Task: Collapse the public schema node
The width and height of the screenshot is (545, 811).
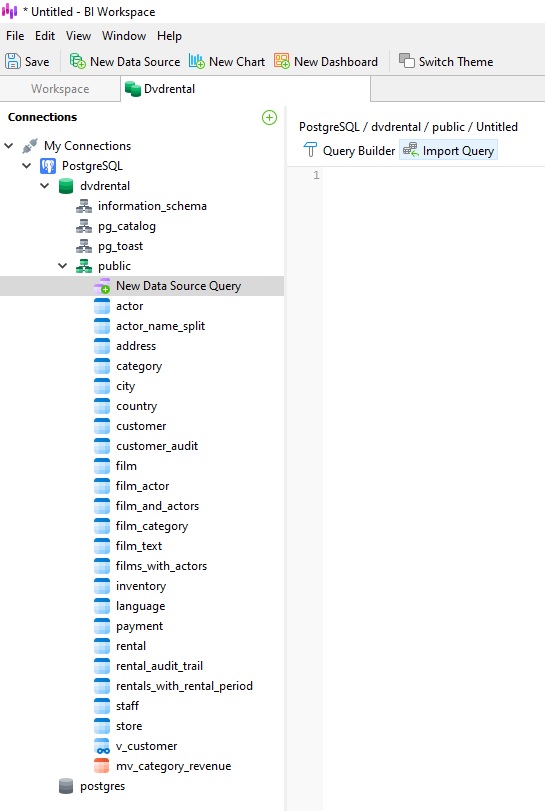Action: click(x=63, y=266)
